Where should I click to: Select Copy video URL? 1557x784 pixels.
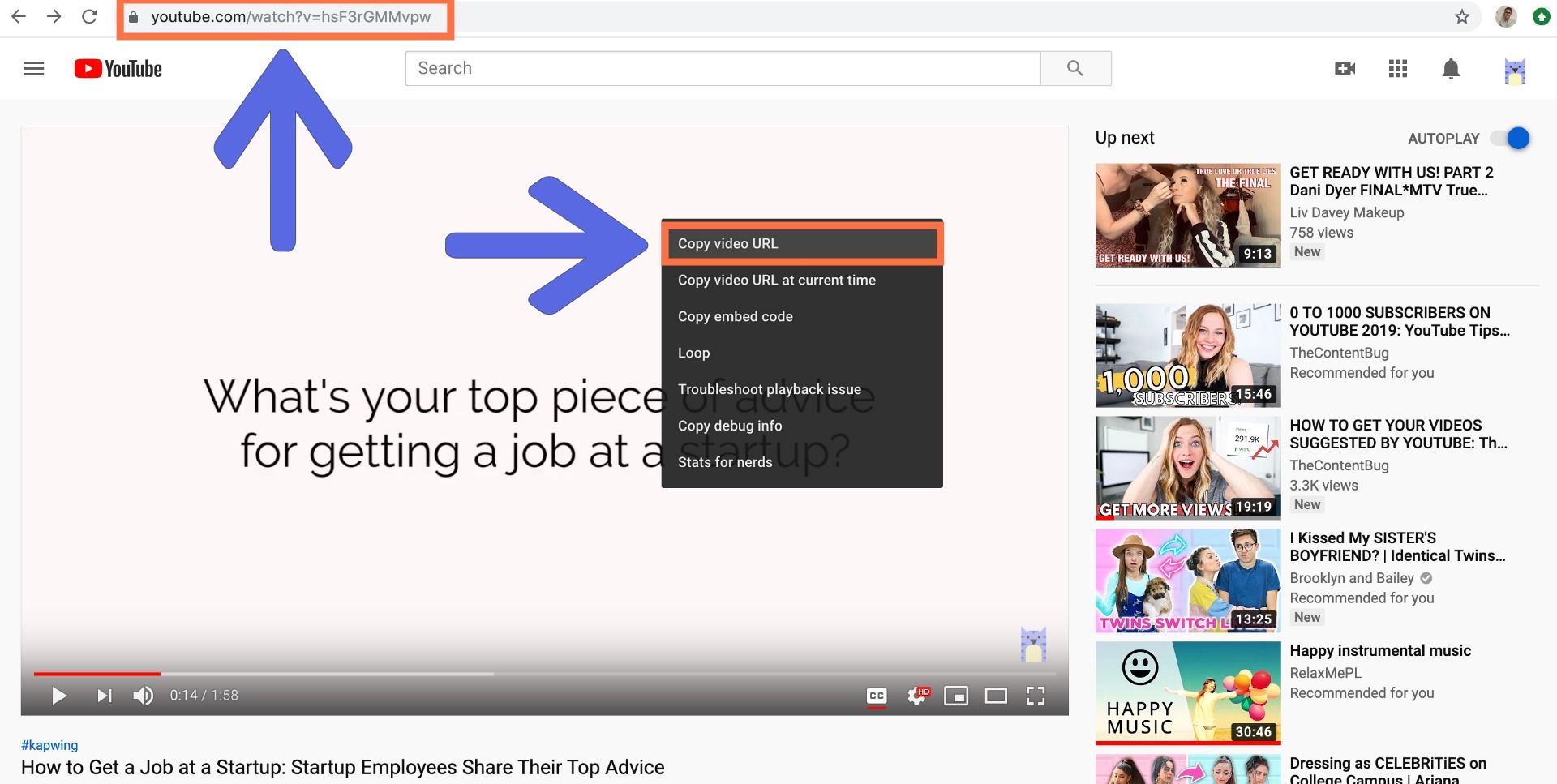coord(802,243)
